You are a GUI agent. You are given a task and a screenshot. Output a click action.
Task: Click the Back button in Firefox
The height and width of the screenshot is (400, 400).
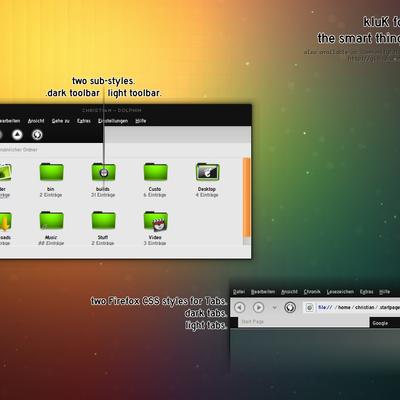click(x=239, y=307)
